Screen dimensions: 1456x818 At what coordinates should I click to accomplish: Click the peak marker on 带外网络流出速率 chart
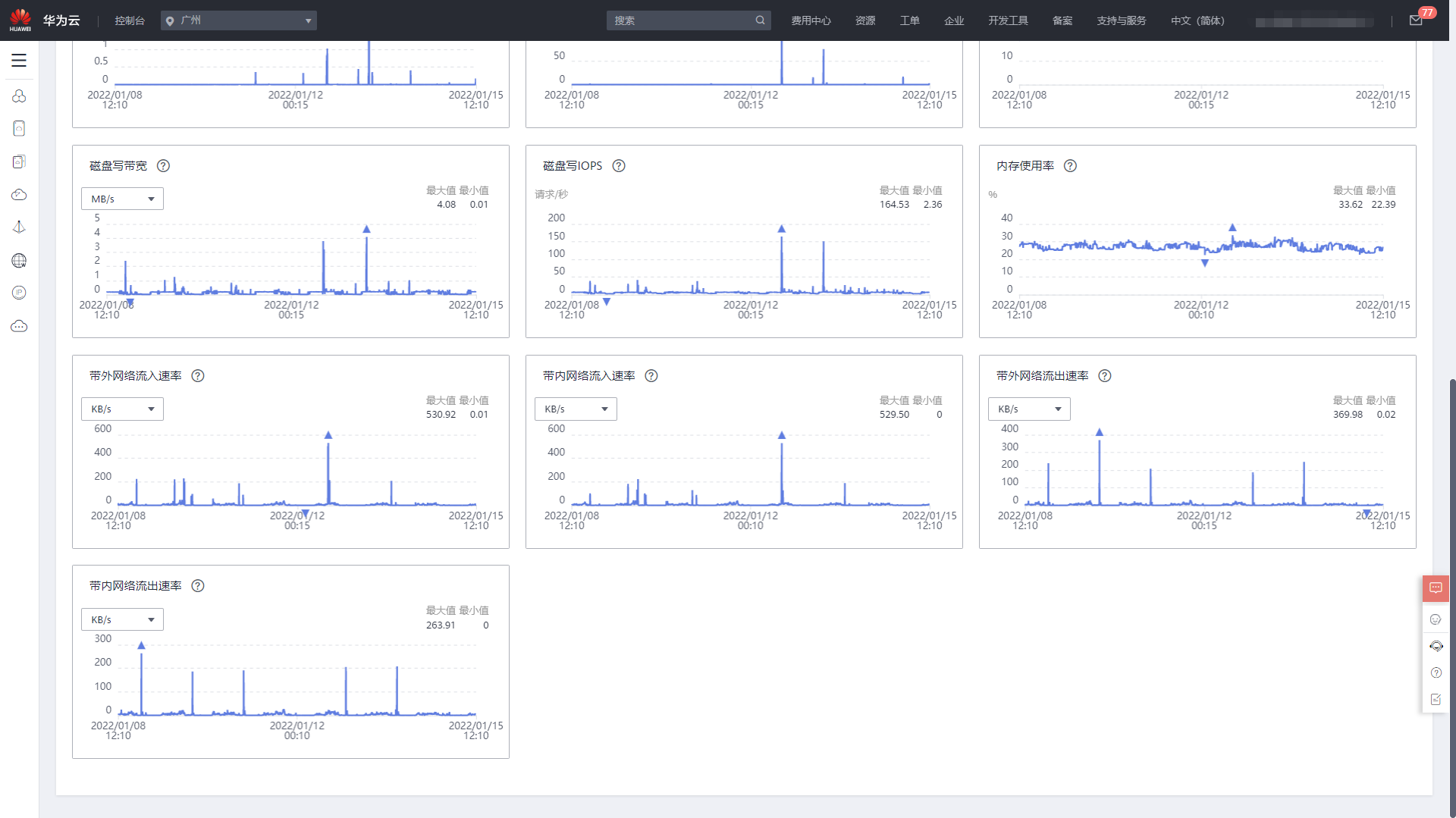coord(1099,432)
